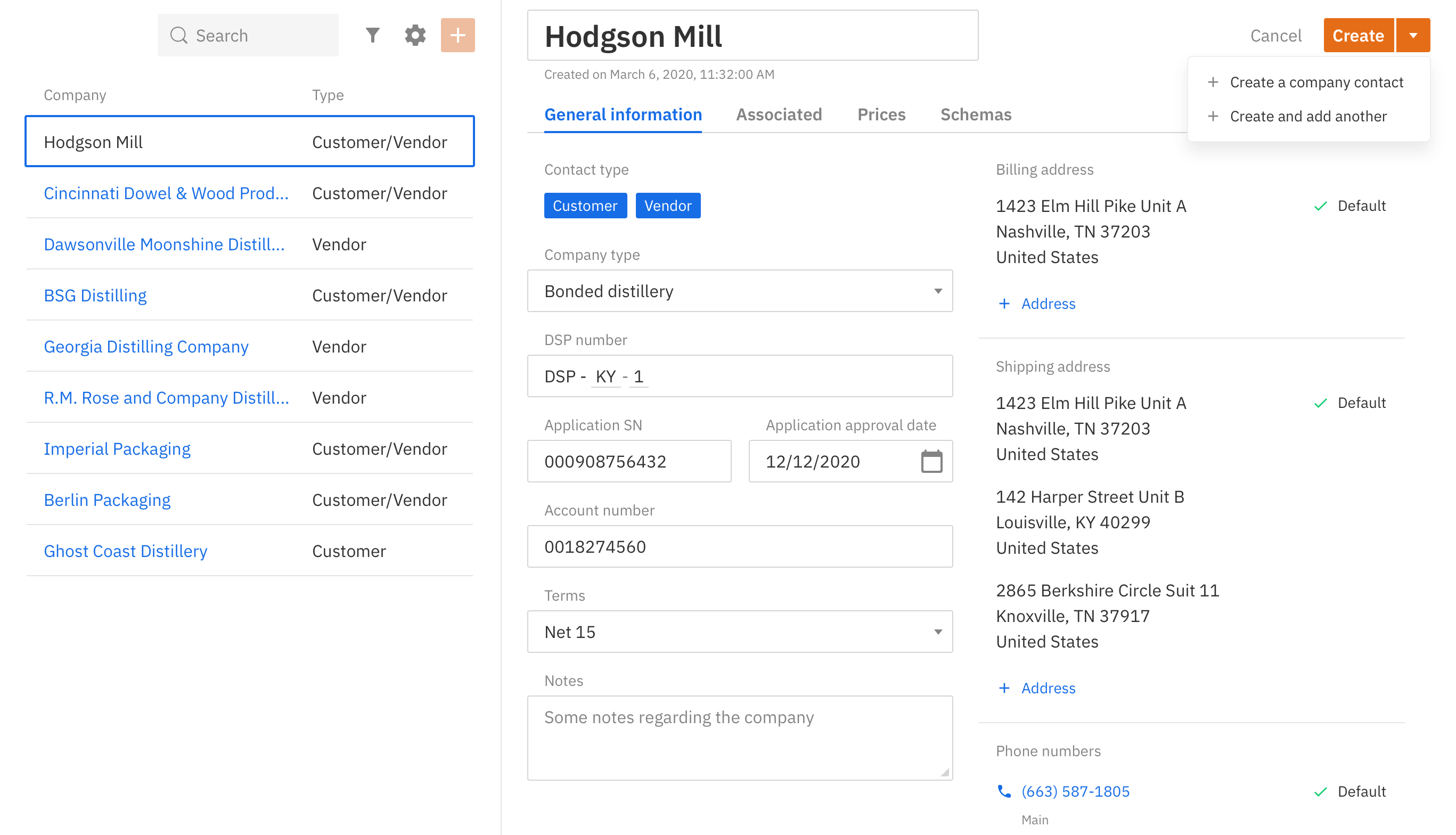The height and width of the screenshot is (835, 1456).
Task: Click the Notes text area
Action: tap(740, 738)
